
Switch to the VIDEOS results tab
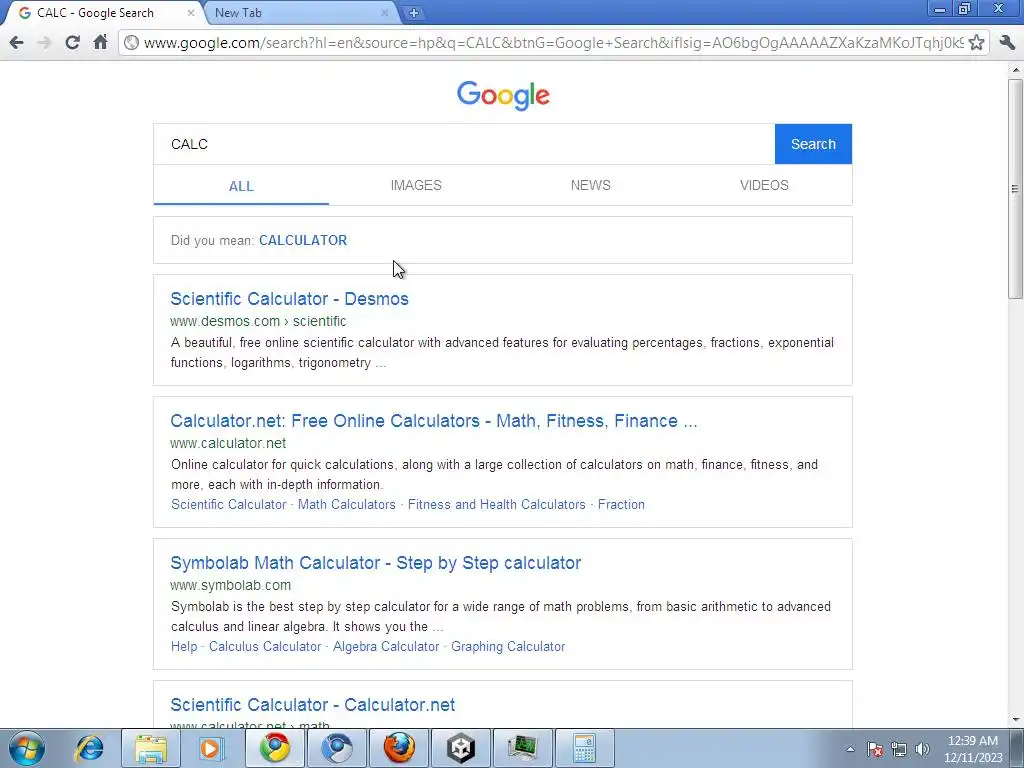pos(764,185)
